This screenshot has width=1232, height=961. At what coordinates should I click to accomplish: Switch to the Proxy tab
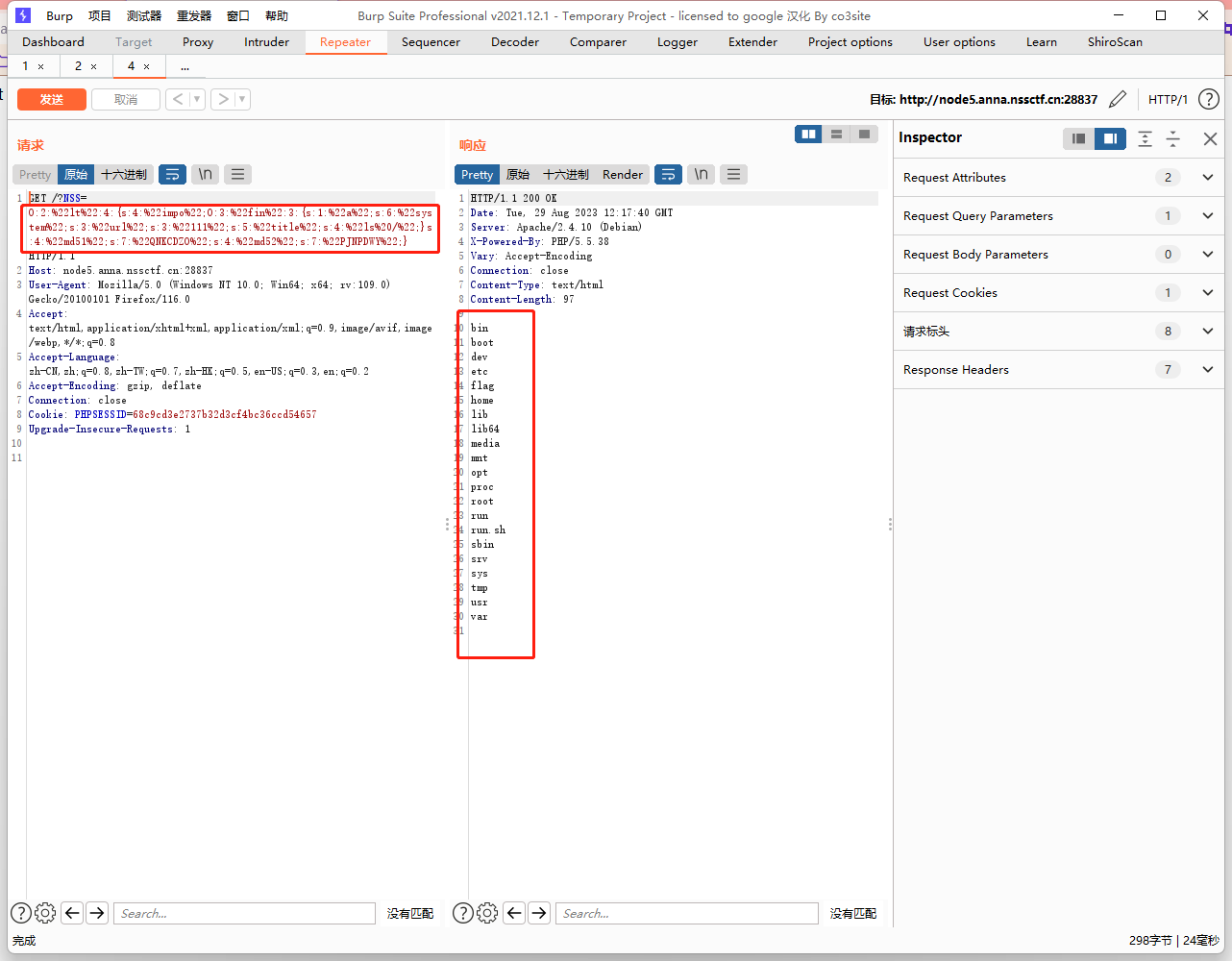pyautogui.click(x=198, y=41)
